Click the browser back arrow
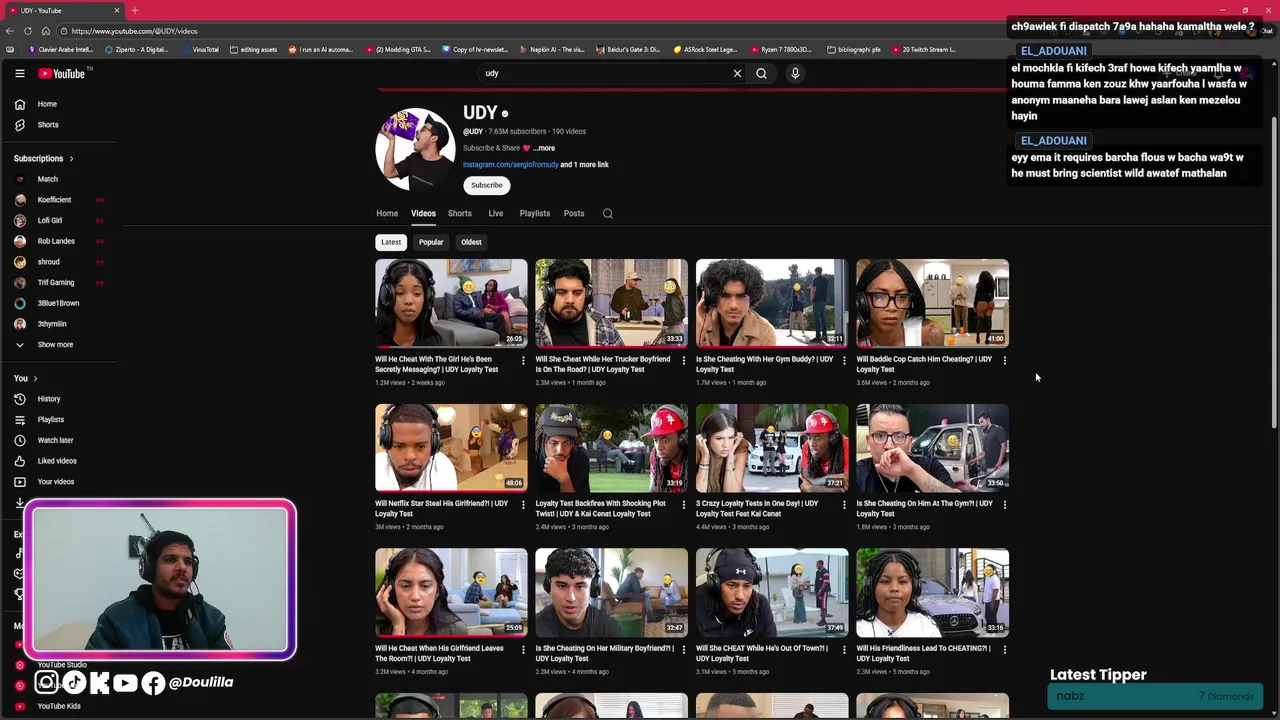1280x720 pixels. [x=11, y=31]
